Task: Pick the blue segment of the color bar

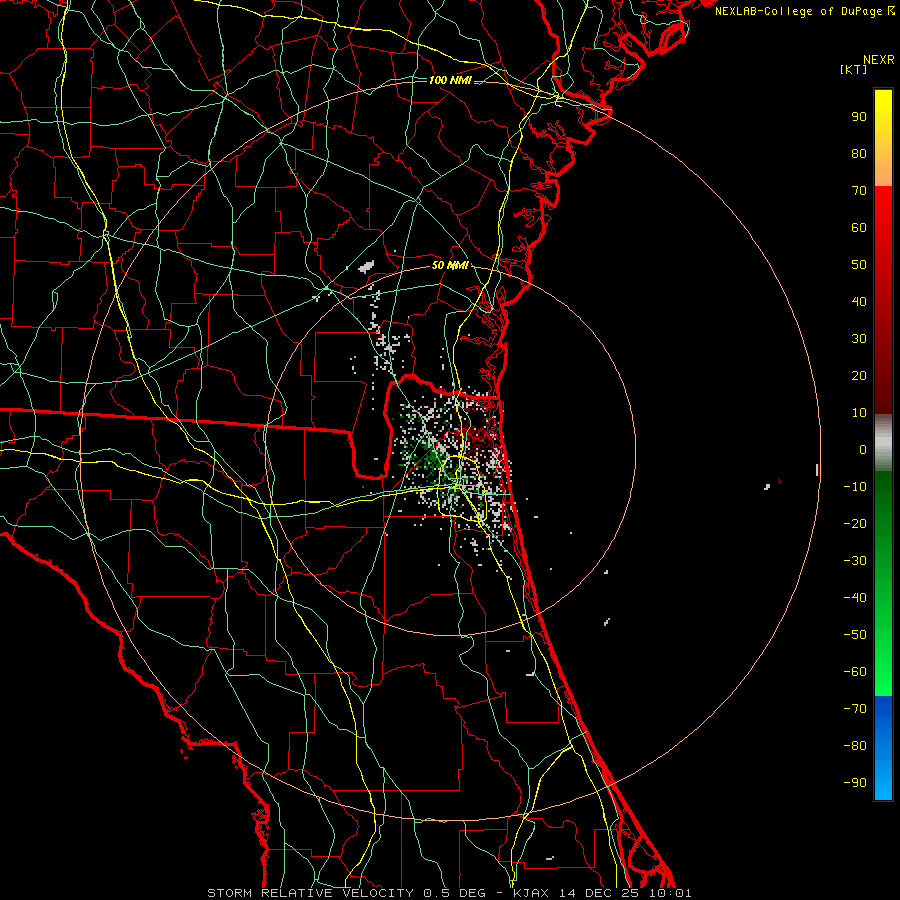Action: (883, 748)
